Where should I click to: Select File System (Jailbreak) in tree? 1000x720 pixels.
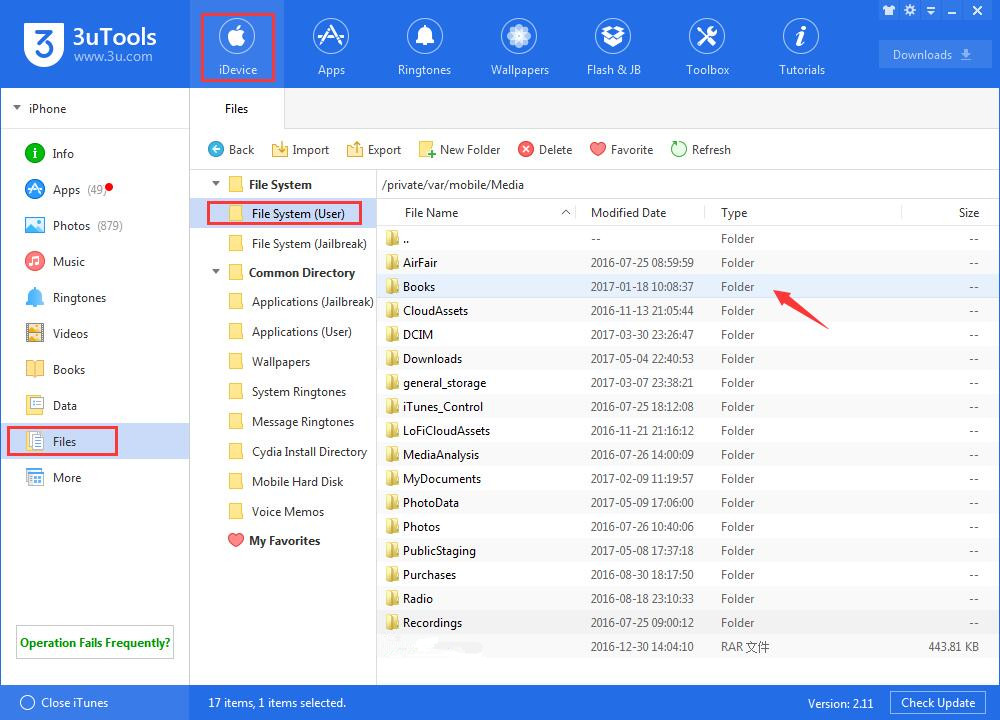pos(298,244)
